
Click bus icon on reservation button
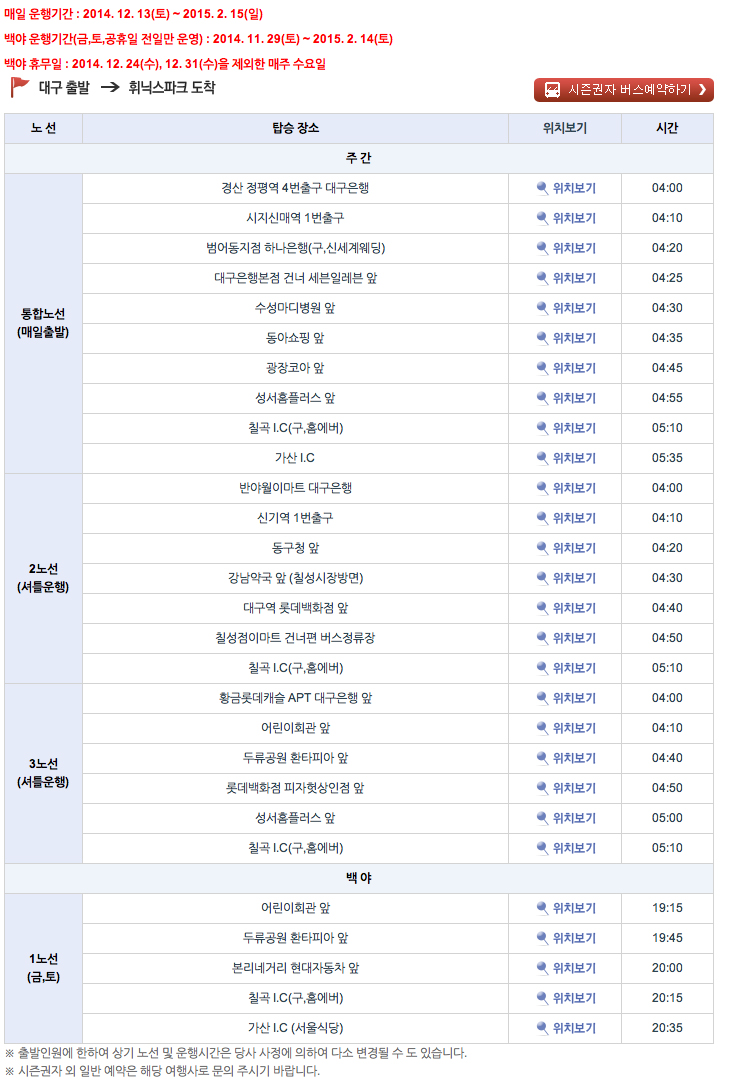point(552,90)
